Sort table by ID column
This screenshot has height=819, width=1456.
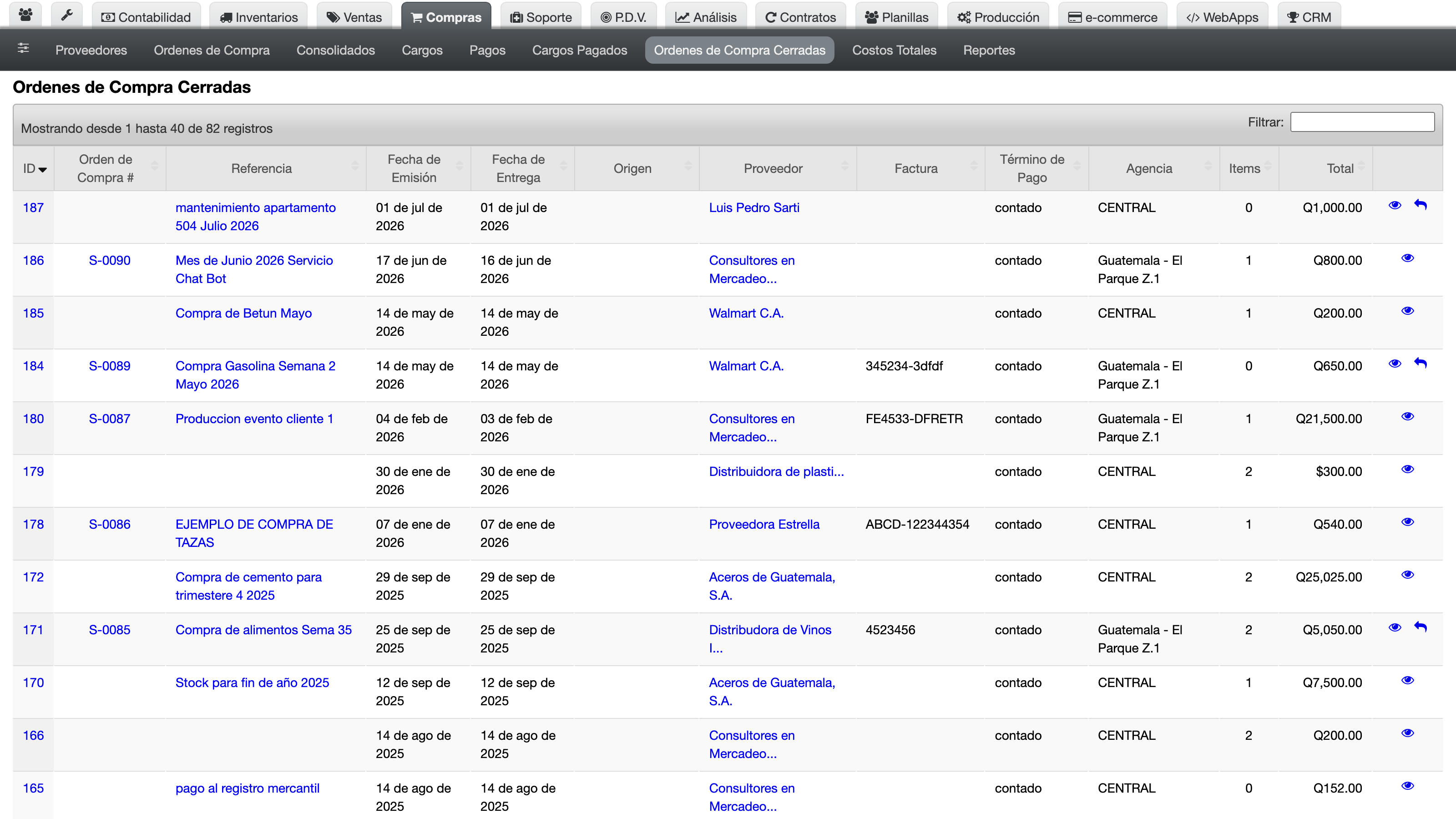tap(34, 168)
